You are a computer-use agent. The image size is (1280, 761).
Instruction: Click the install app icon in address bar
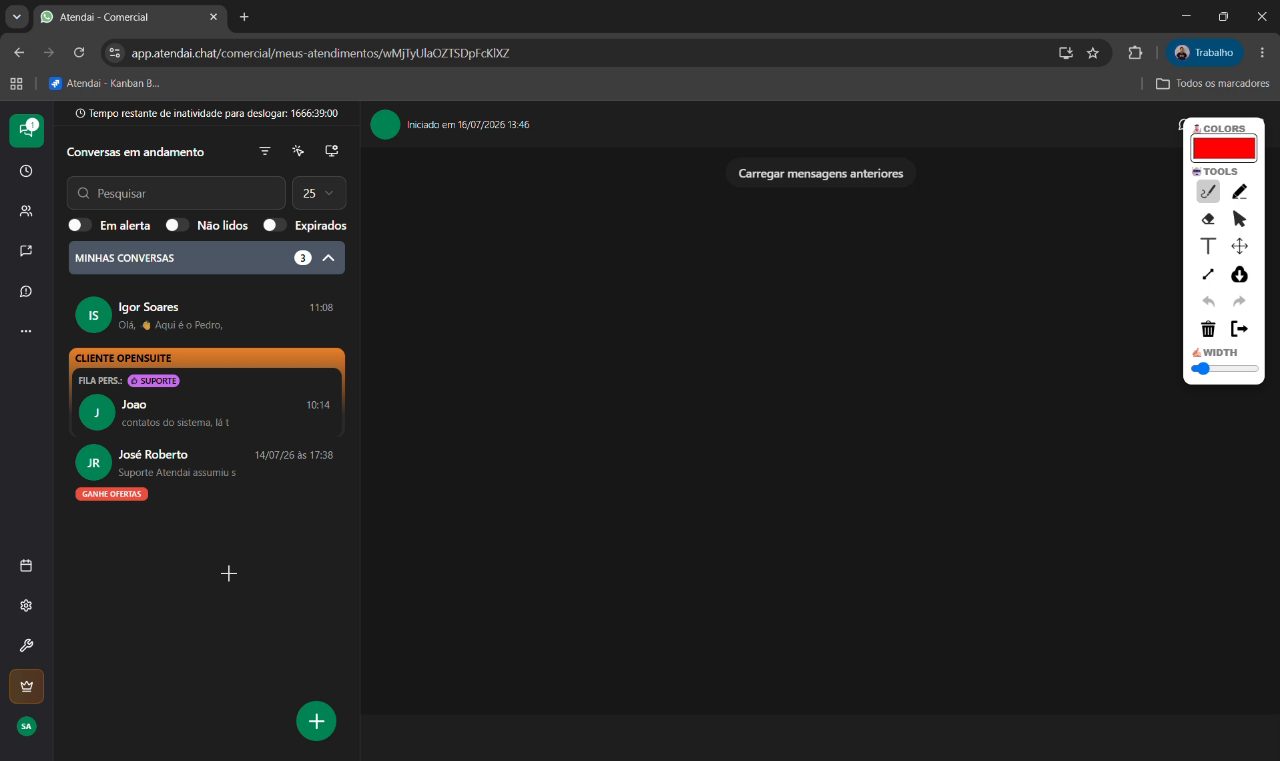pyautogui.click(x=1066, y=53)
